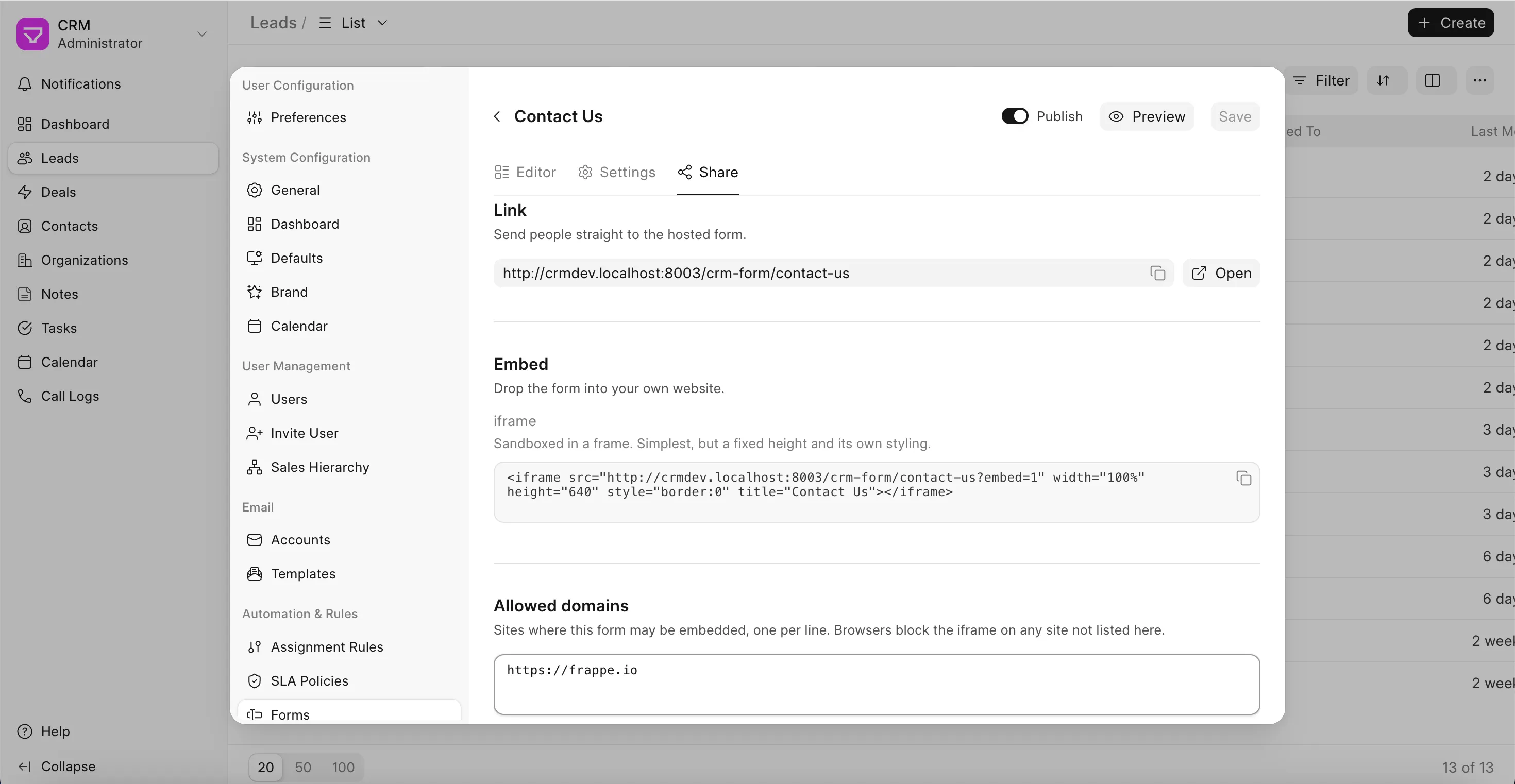Open Calendar in settings panel
This screenshot has width=1515, height=784.
pyautogui.click(x=349, y=326)
